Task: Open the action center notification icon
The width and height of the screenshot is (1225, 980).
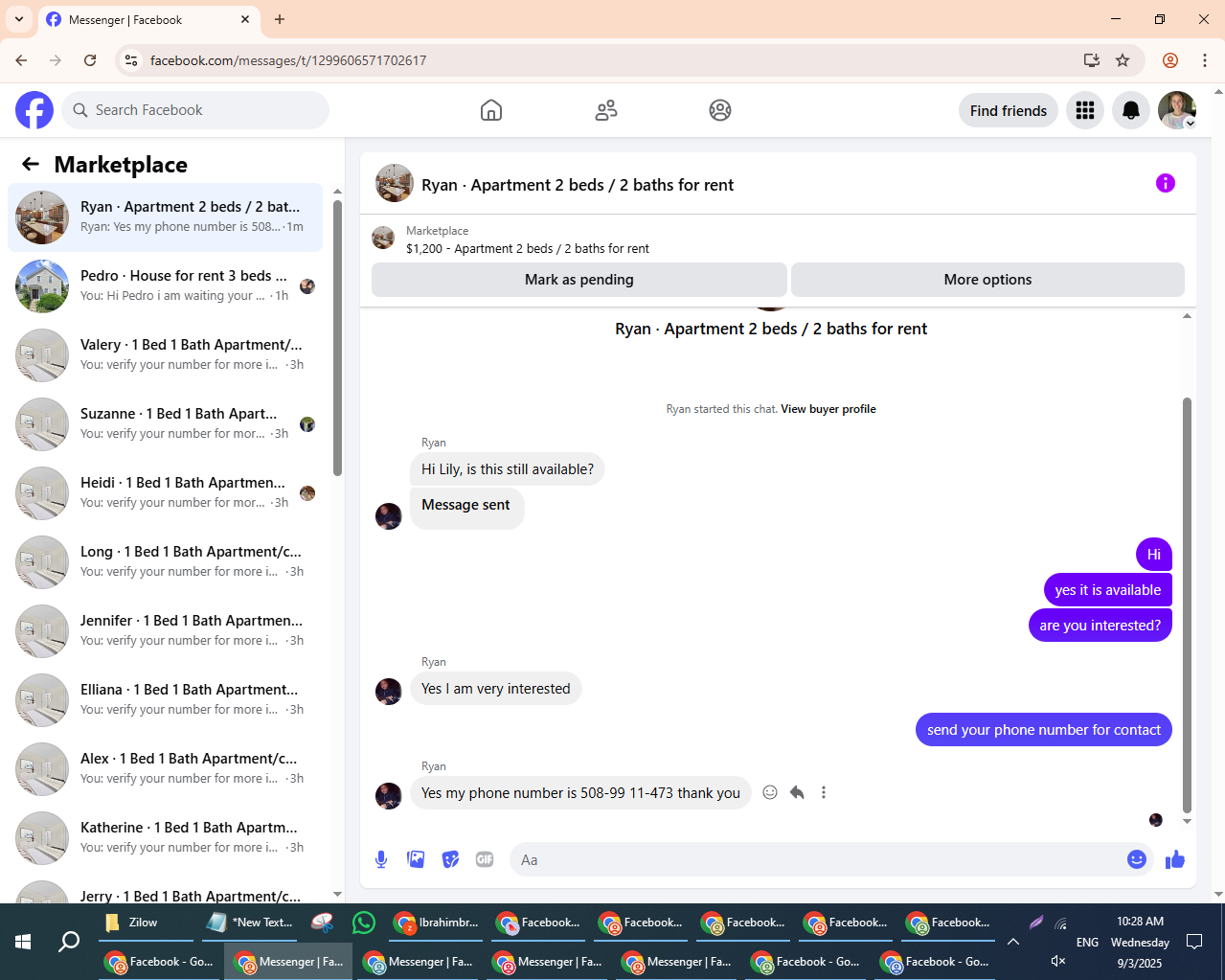Action: 1194,942
